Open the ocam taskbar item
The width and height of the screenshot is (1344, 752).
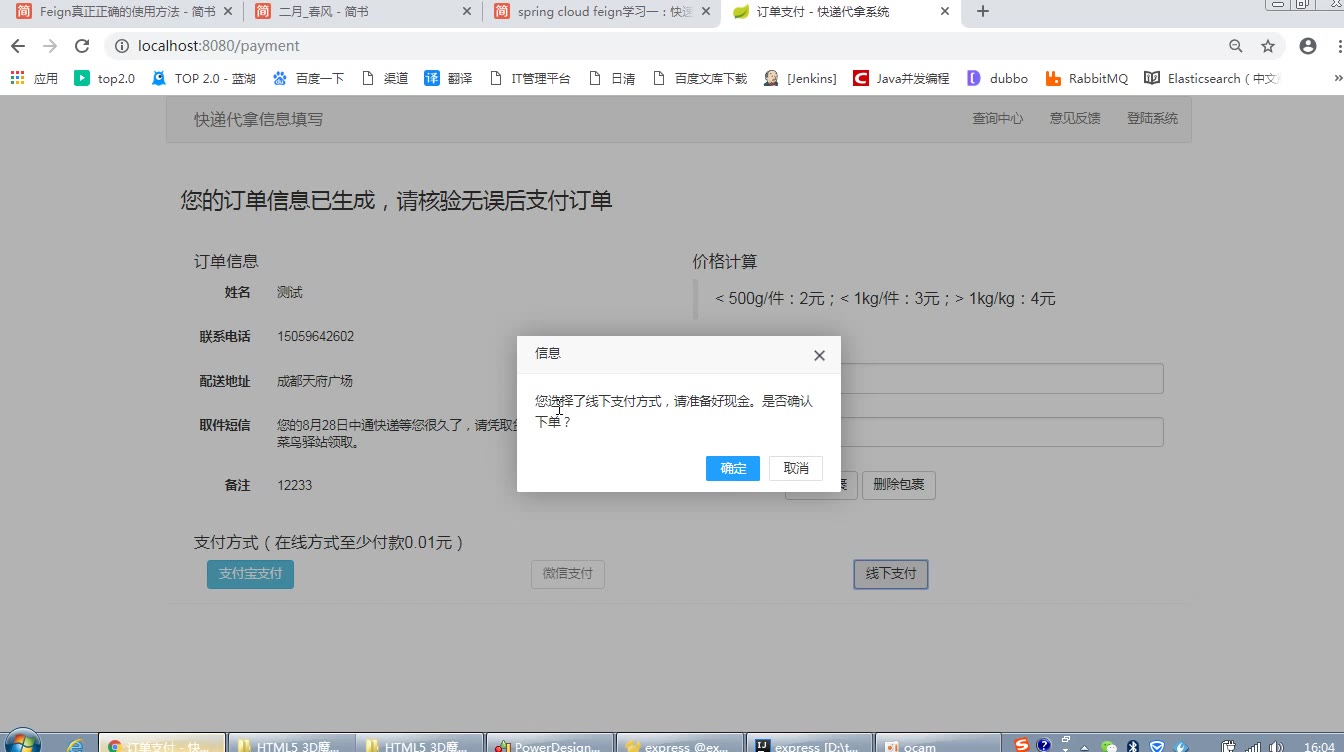coord(936,745)
